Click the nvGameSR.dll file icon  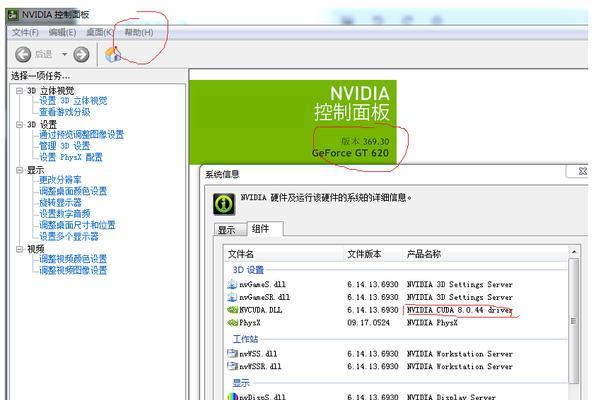(x=232, y=297)
